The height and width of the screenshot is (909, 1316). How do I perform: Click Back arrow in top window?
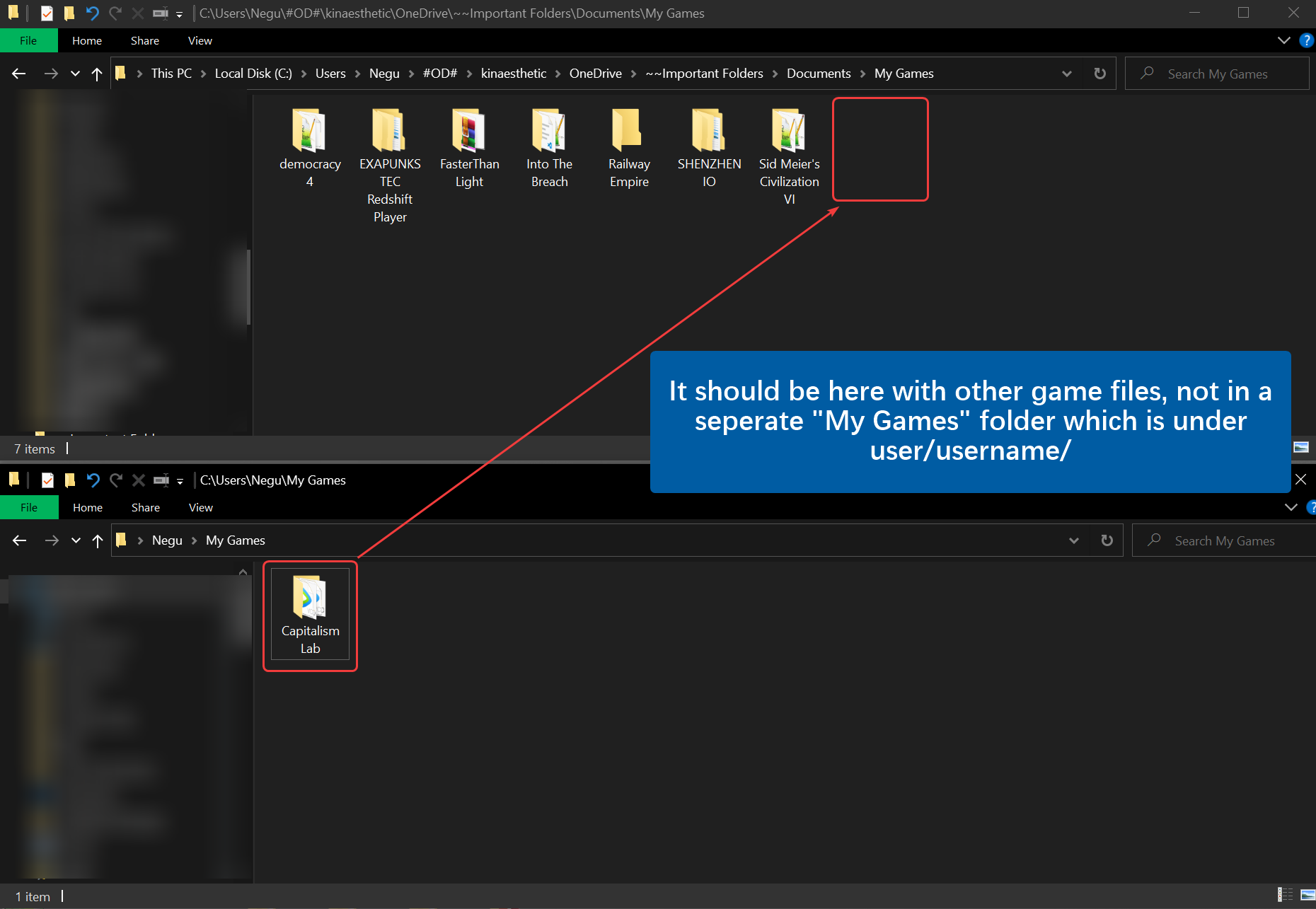19,74
